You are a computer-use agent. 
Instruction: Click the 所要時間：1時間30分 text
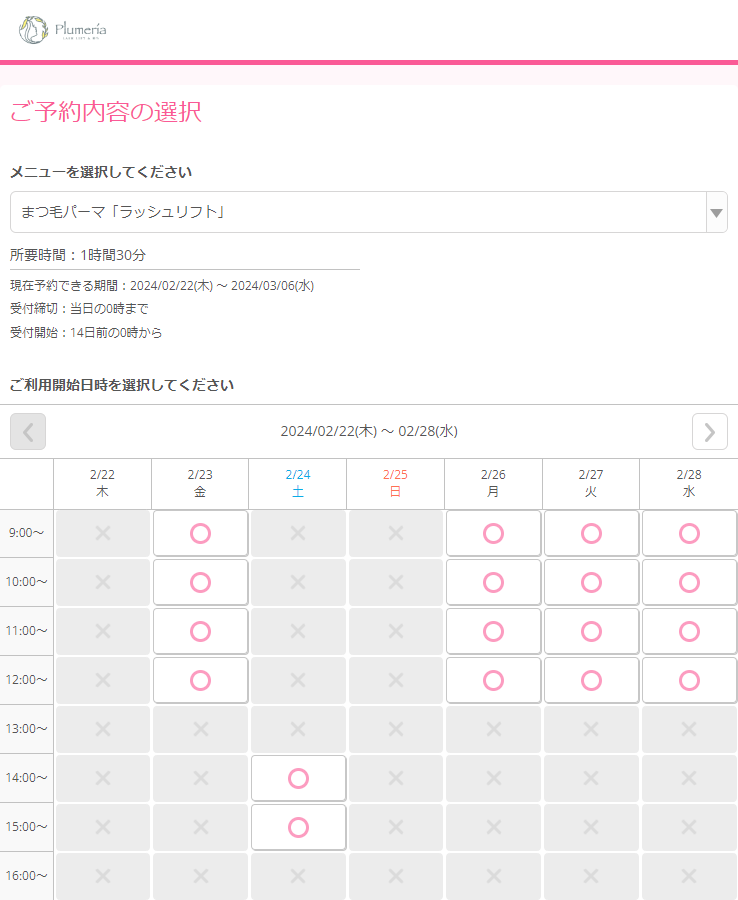click(x=78, y=255)
